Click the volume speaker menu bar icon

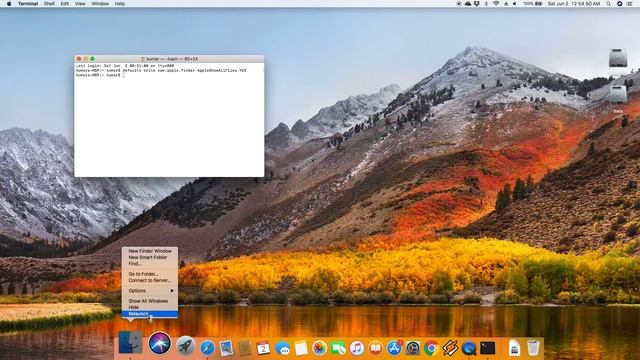point(515,4)
